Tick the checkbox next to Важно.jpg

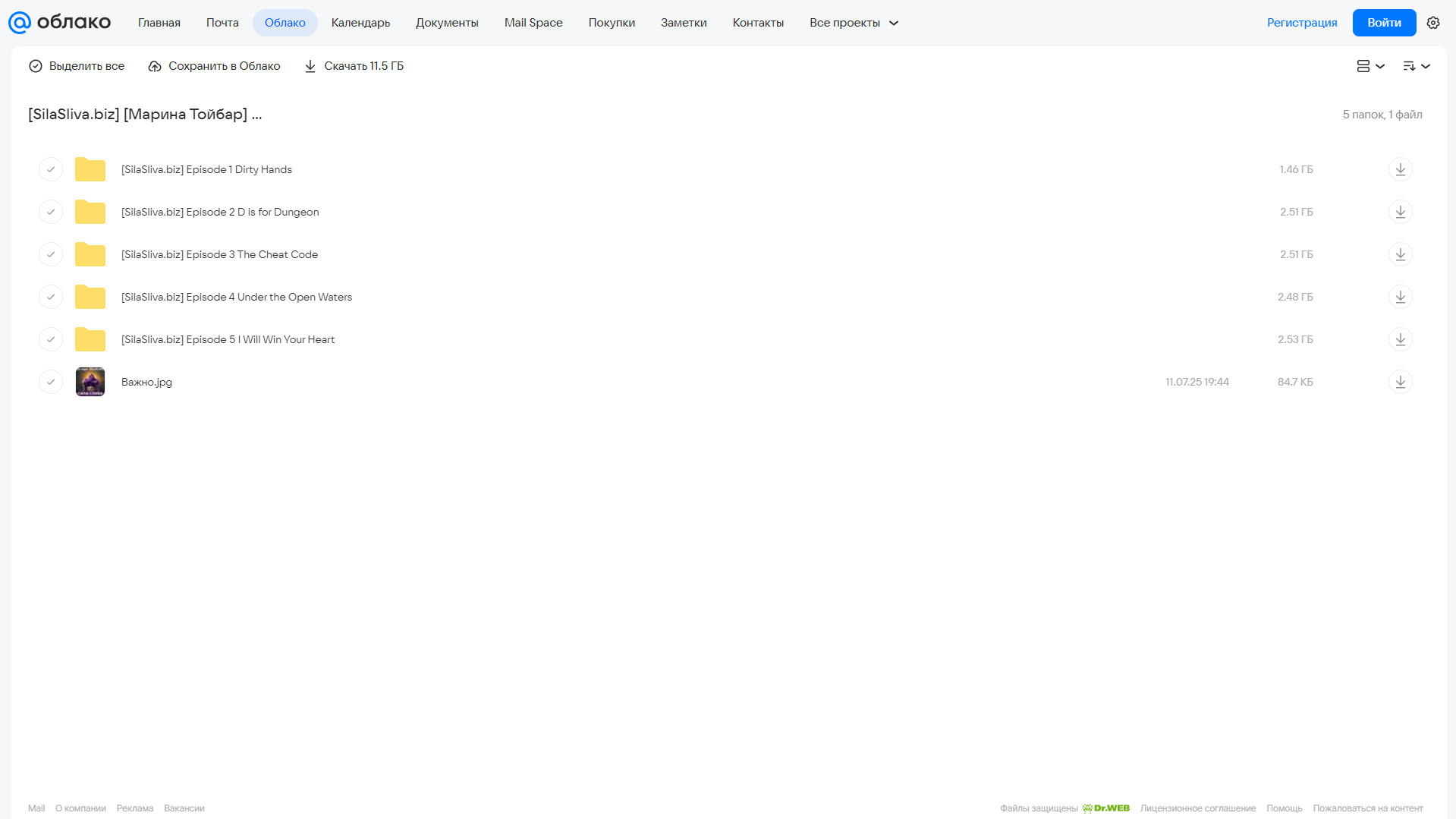coord(51,382)
